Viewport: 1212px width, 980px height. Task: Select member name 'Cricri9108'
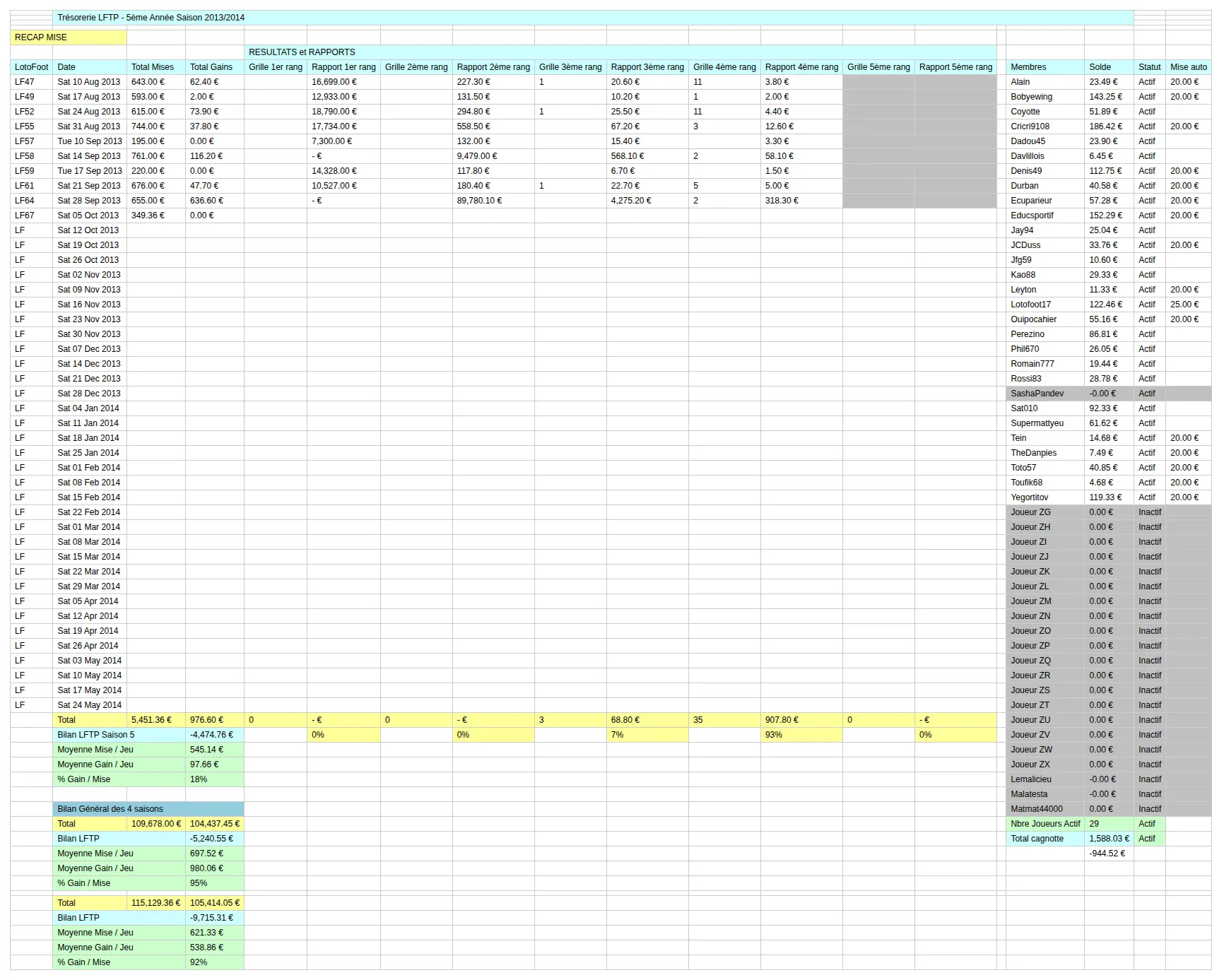coord(1045,126)
